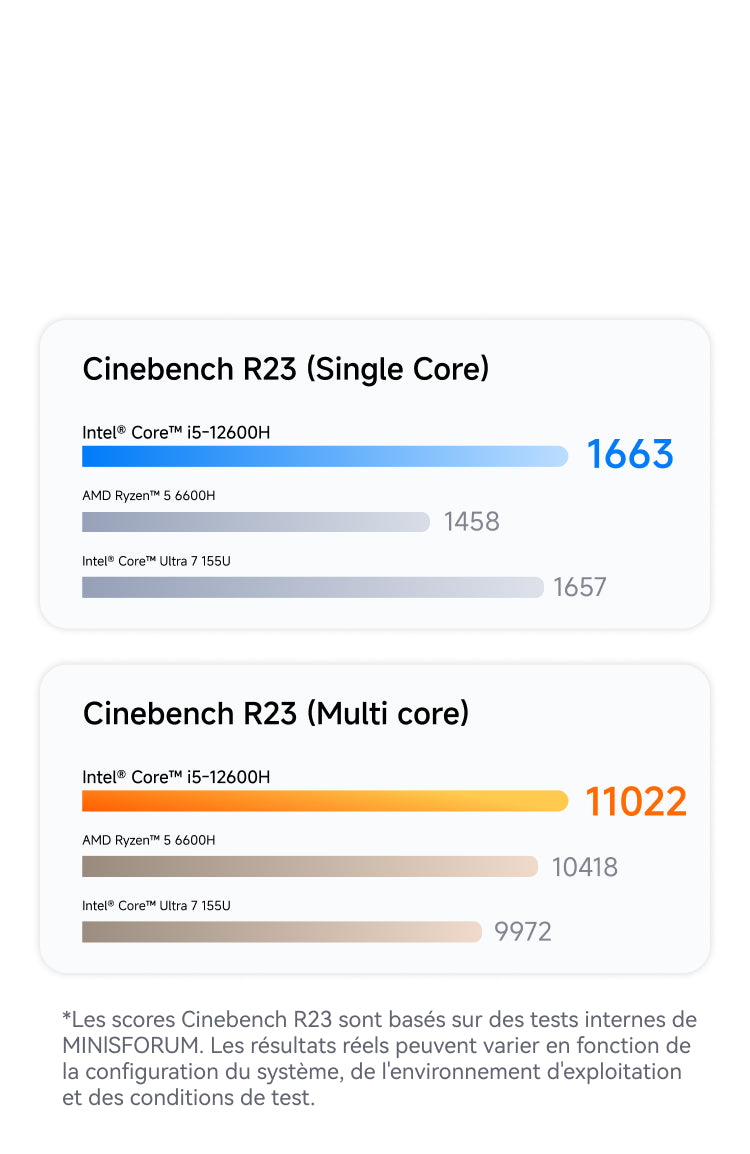Select the 9972 score value
Image resolution: width=750 pixels, height=1154 pixels.
(523, 932)
